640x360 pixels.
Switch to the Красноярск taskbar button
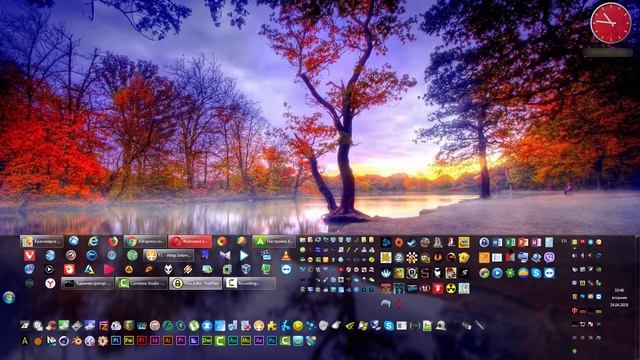42,242
